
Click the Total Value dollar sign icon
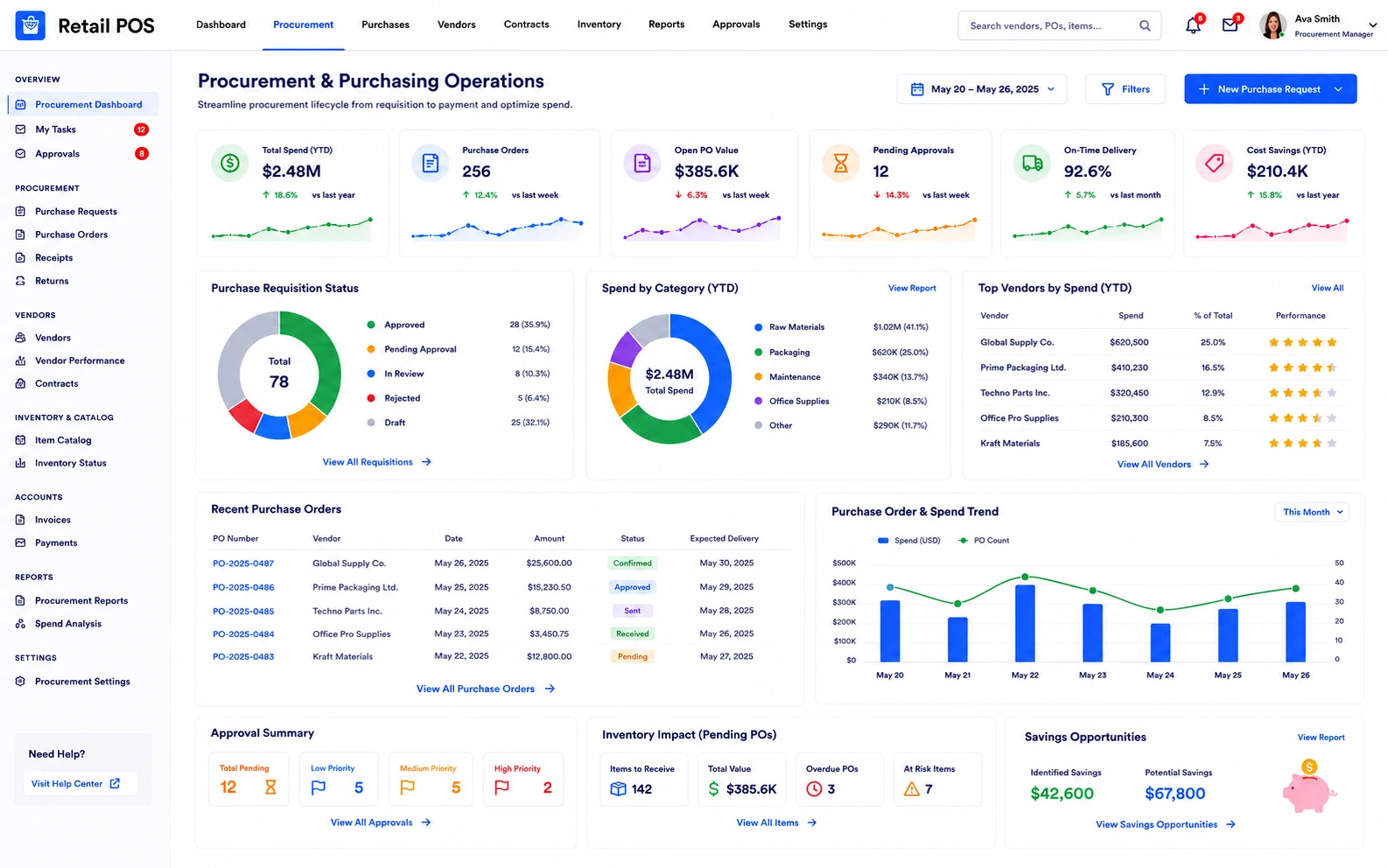coord(714,789)
